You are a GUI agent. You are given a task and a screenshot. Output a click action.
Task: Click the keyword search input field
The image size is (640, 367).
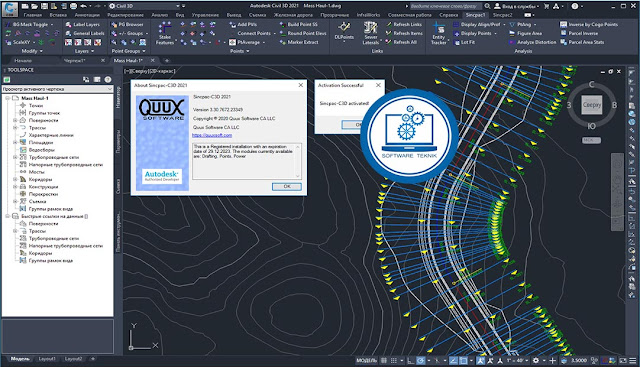pyautogui.click(x=446, y=6)
